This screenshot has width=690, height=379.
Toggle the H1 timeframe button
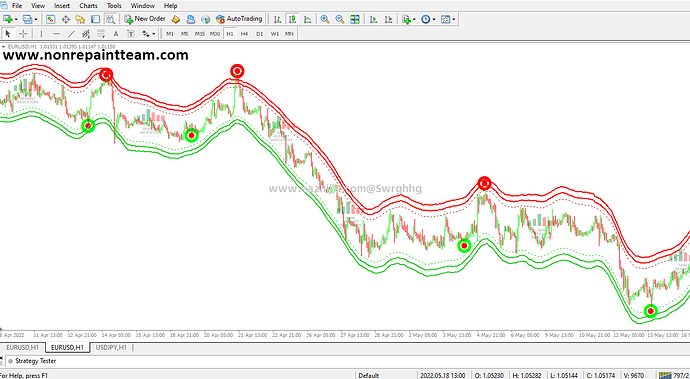230,33
